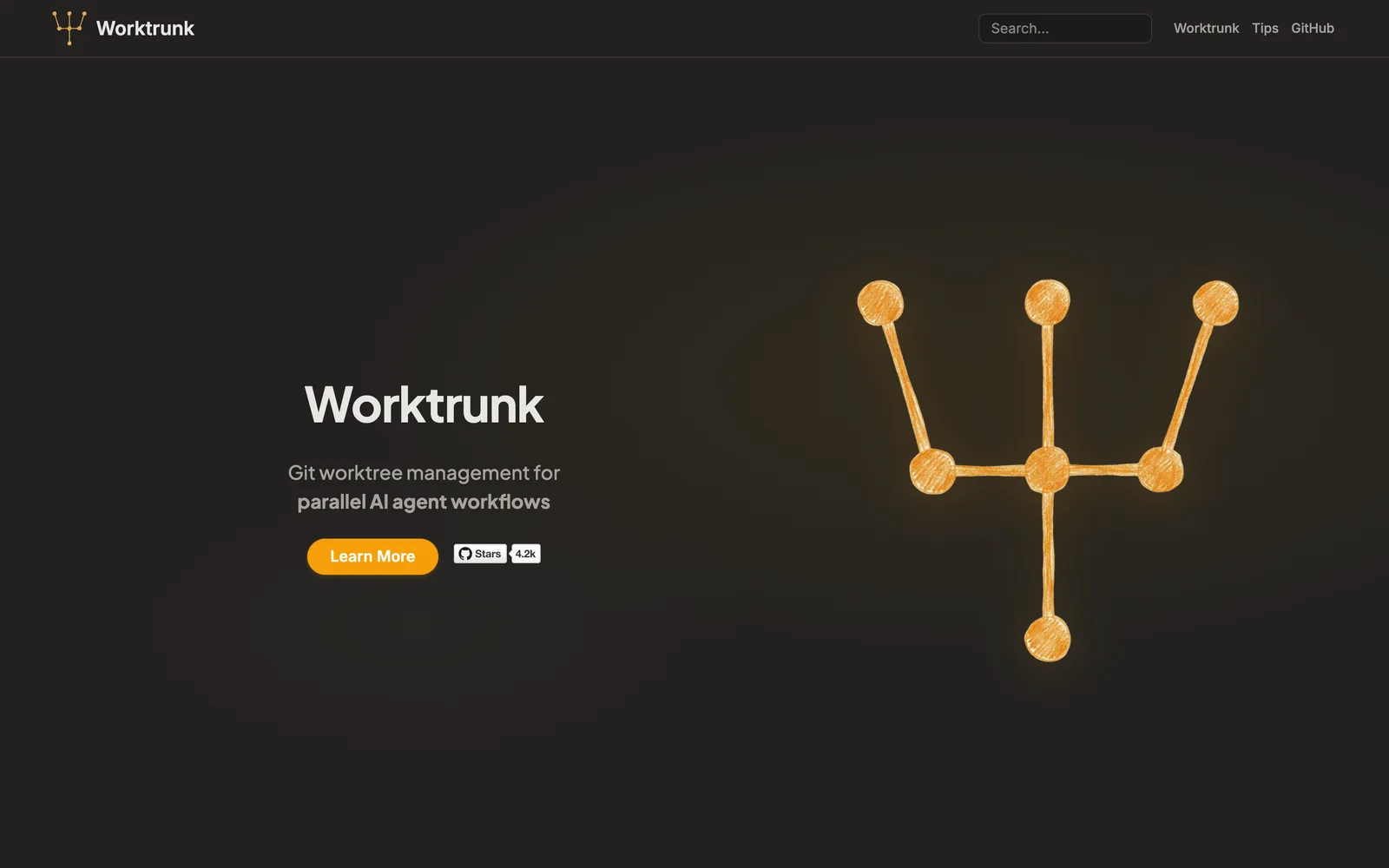Open the 4.2k stargazers count badge
Image resolution: width=1389 pixels, height=868 pixels.
[x=525, y=554]
